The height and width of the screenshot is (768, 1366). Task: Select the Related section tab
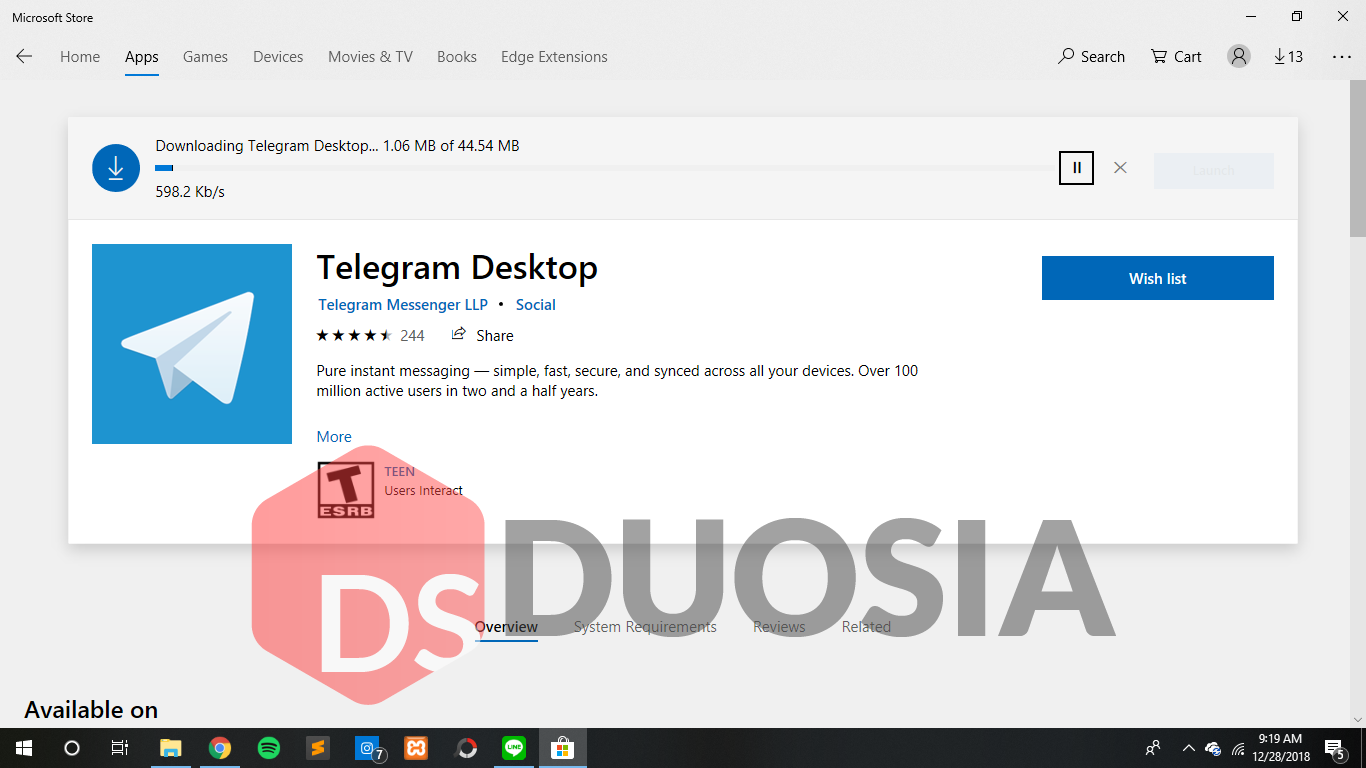[x=866, y=627]
